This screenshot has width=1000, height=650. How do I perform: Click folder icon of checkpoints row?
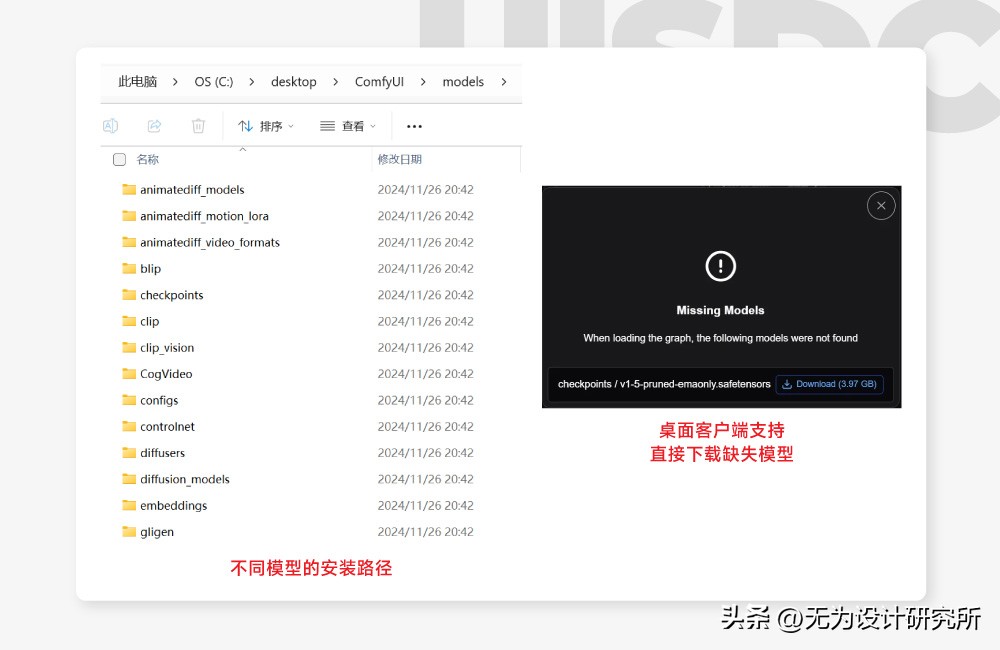[129, 294]
